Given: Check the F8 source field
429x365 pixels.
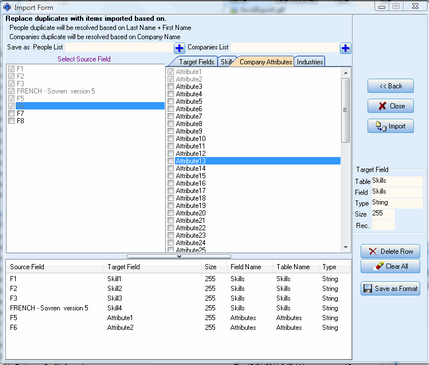Looking at the screenshot, I should click(12, 121).
